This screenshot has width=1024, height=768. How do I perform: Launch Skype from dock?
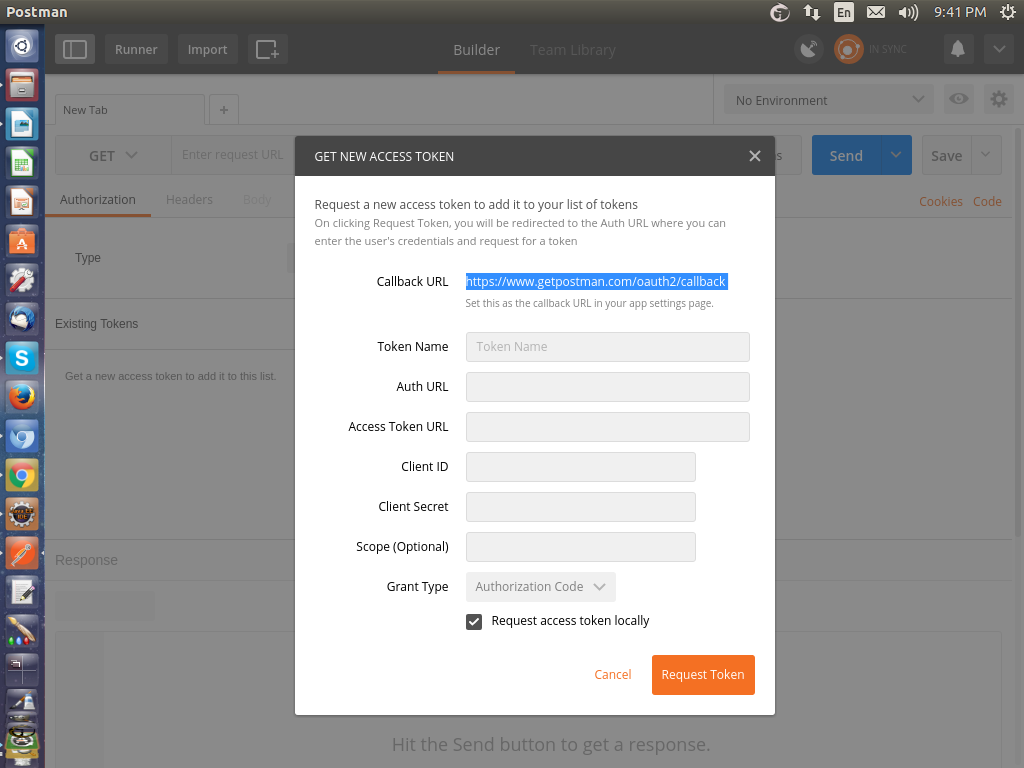tap(22, 358)
